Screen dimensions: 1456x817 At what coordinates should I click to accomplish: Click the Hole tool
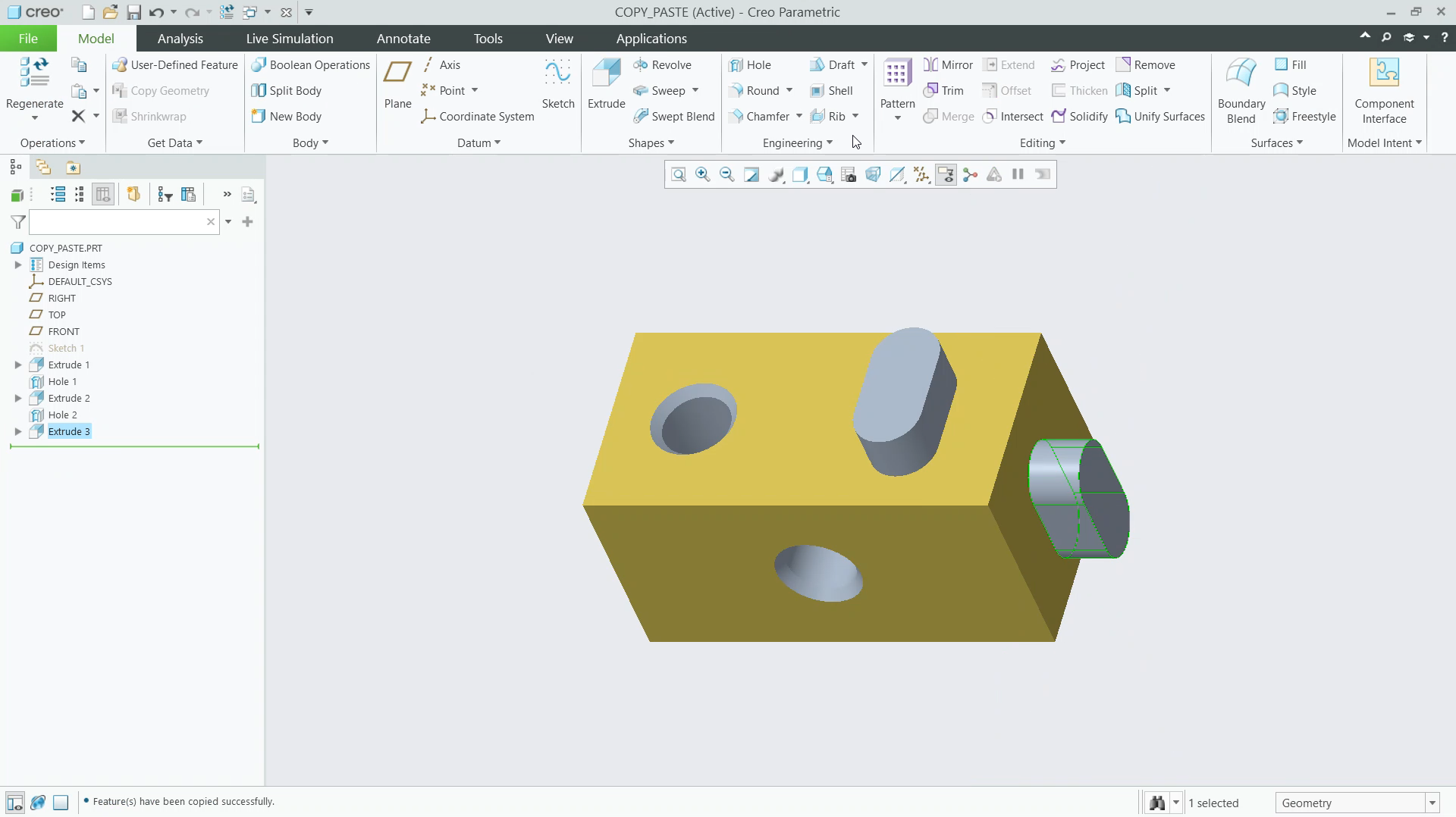coord(749,65)
